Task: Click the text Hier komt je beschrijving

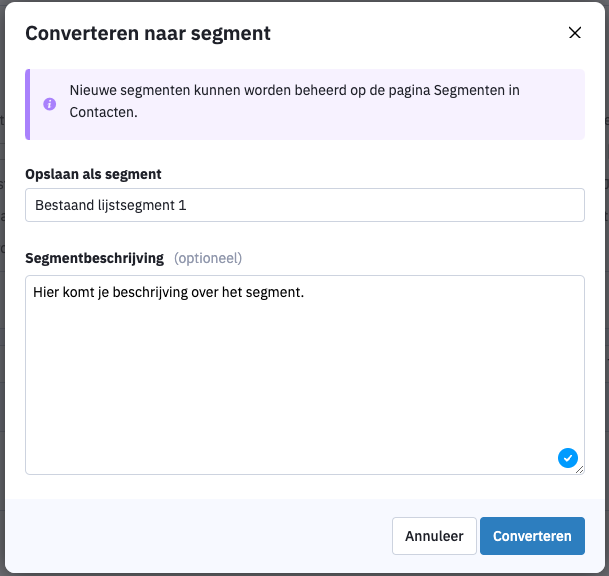Action: click(x=111, y=292)
